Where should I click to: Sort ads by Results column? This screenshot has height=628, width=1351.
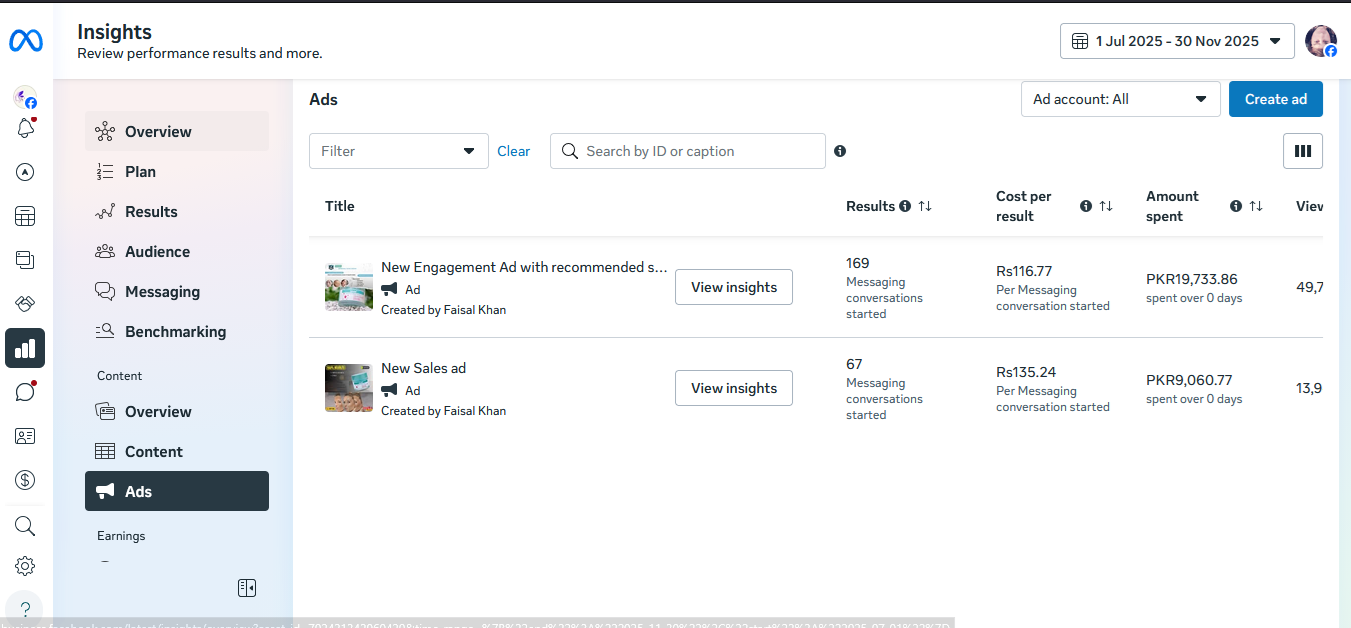pos(925,206)
